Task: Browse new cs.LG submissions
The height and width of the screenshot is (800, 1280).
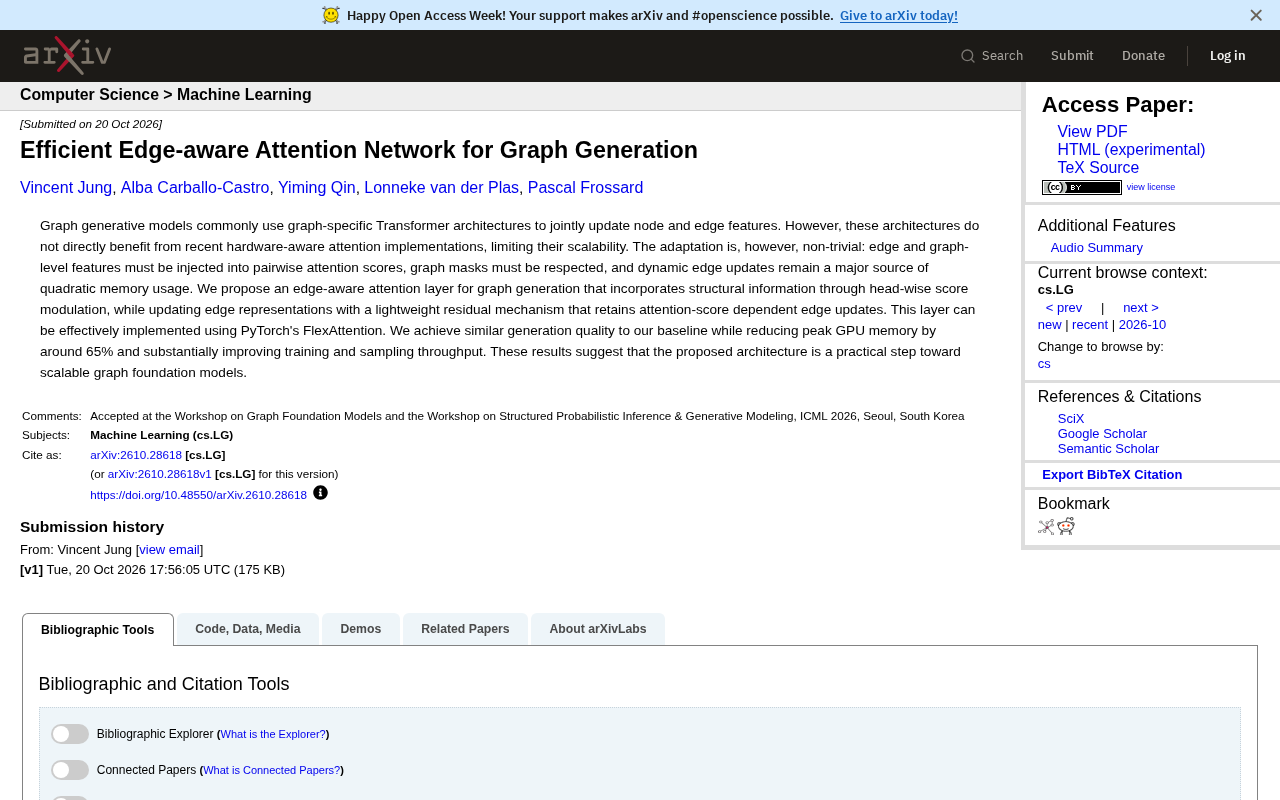Action: 1050,325
